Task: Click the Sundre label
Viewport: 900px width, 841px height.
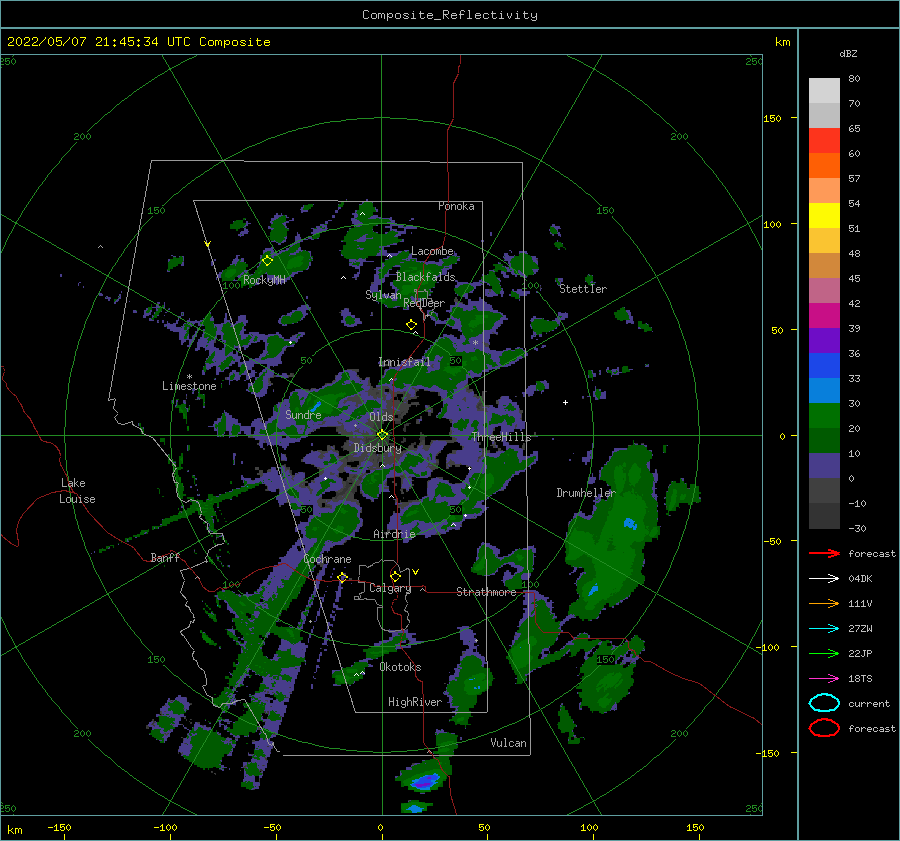Action: pyautogui.click(x=303, y=415)
